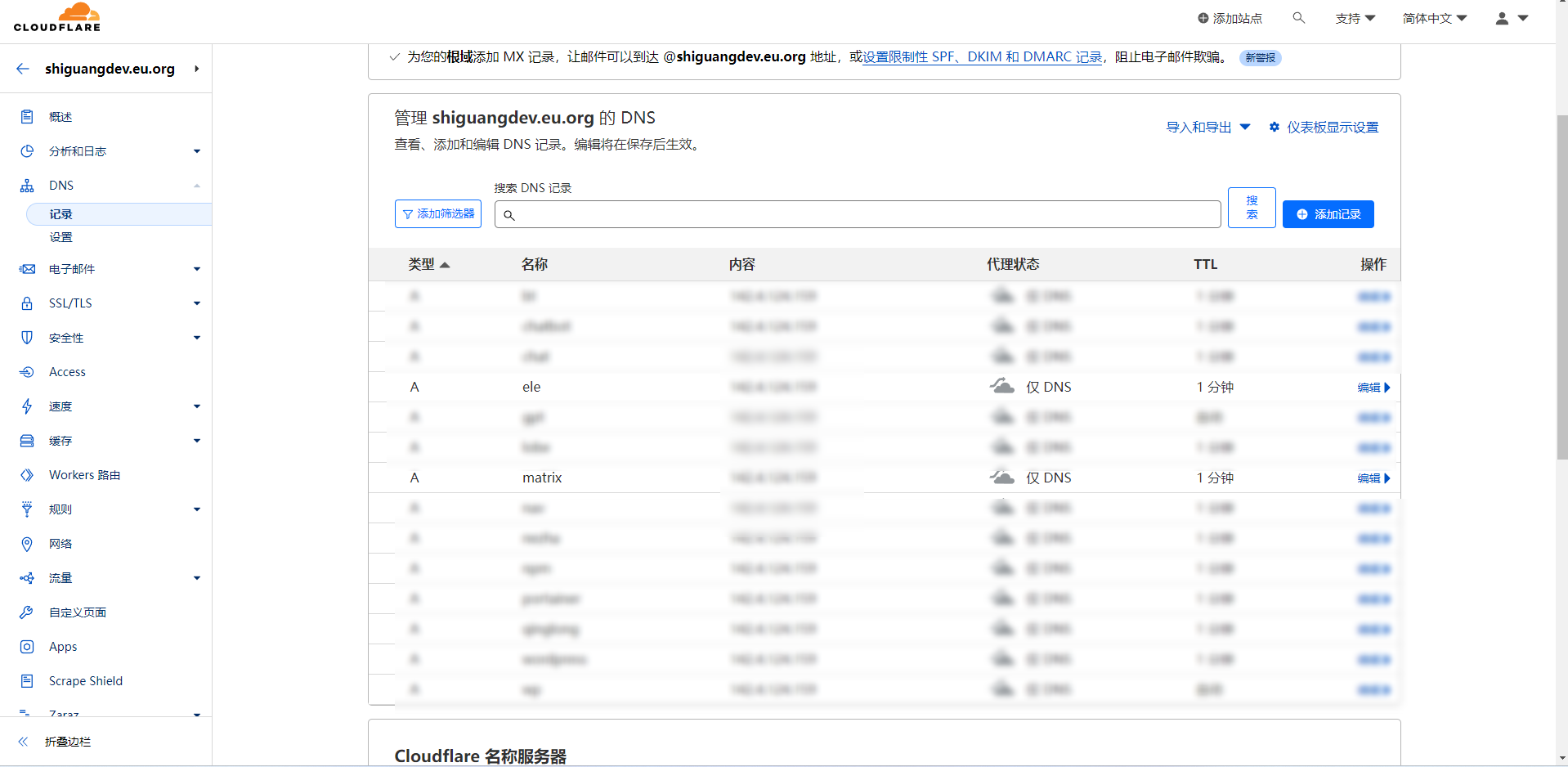
Task: Click the 电子邮件 envelope icon
Action: click(27, 269)
